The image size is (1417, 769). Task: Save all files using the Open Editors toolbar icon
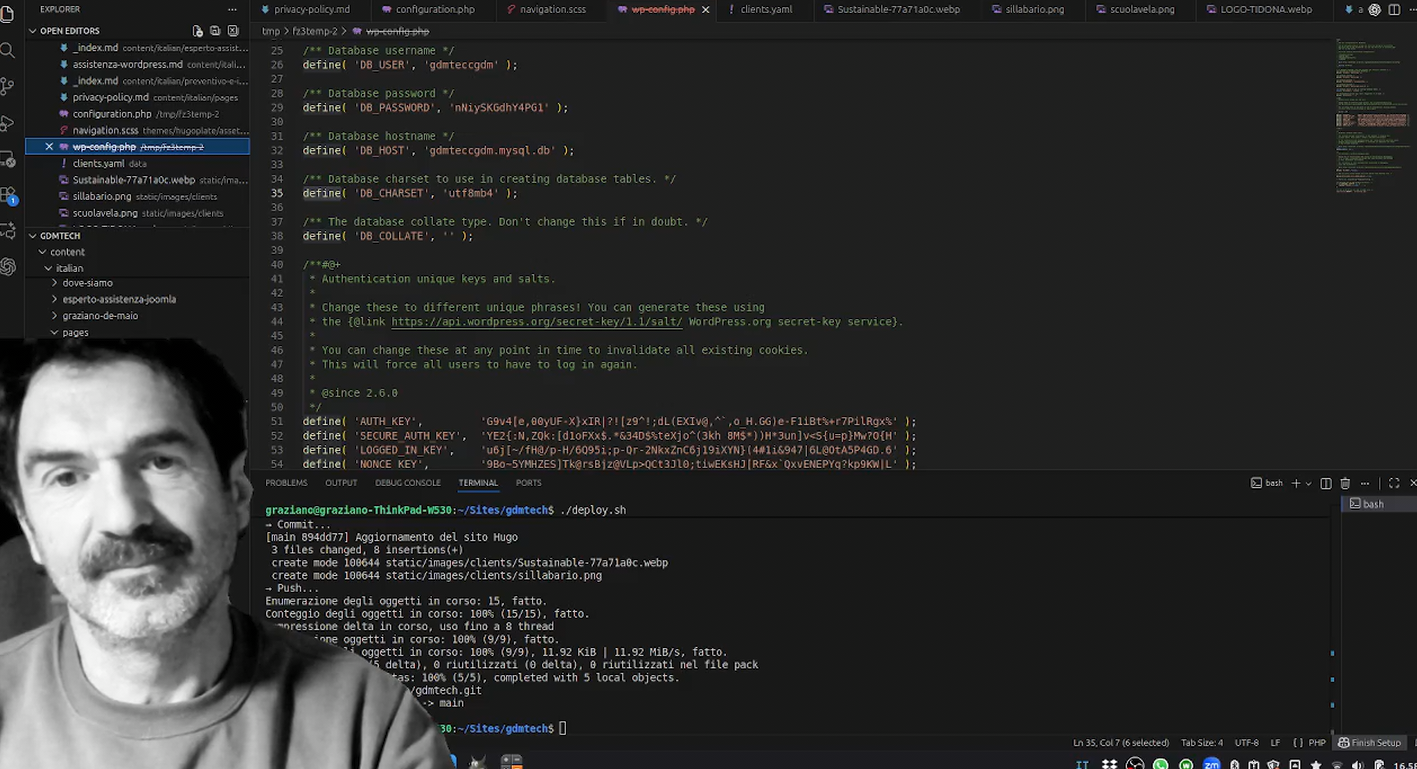[x=214, y=31]
